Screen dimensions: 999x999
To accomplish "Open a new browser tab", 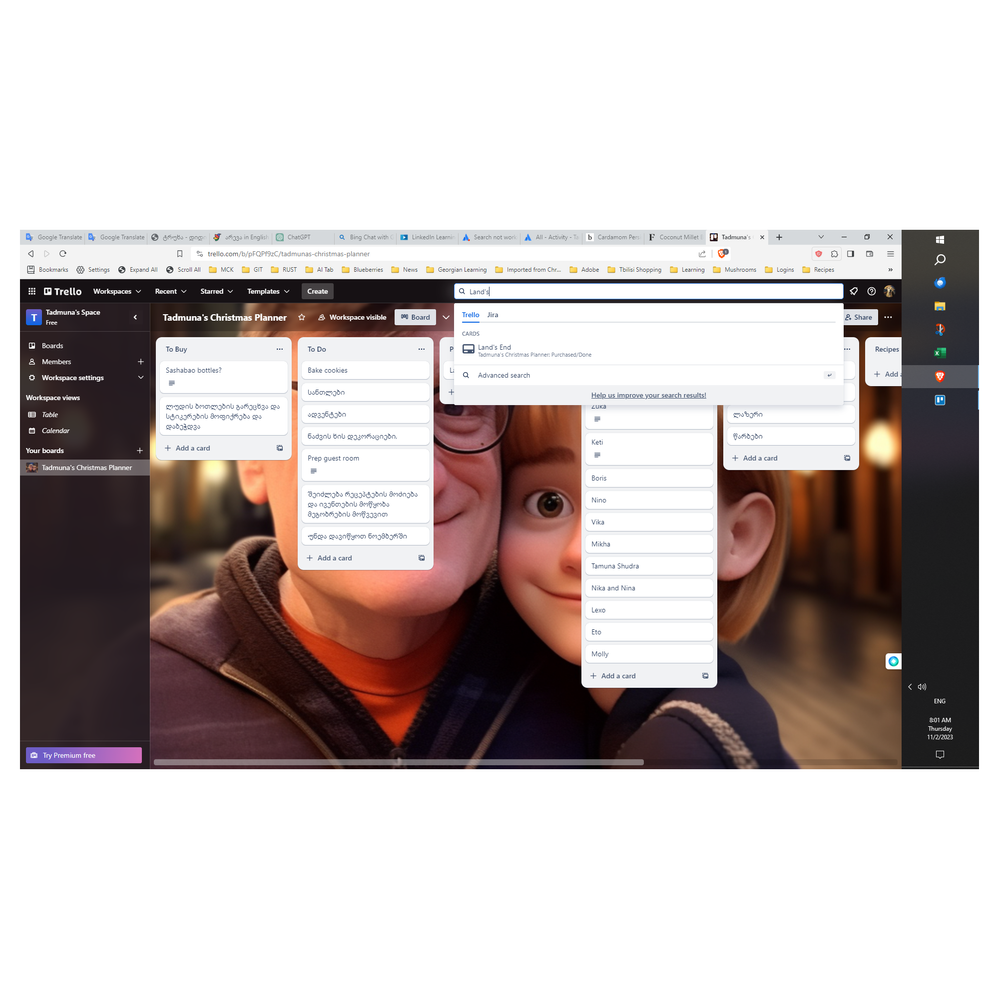I will [x=779, y=237].
